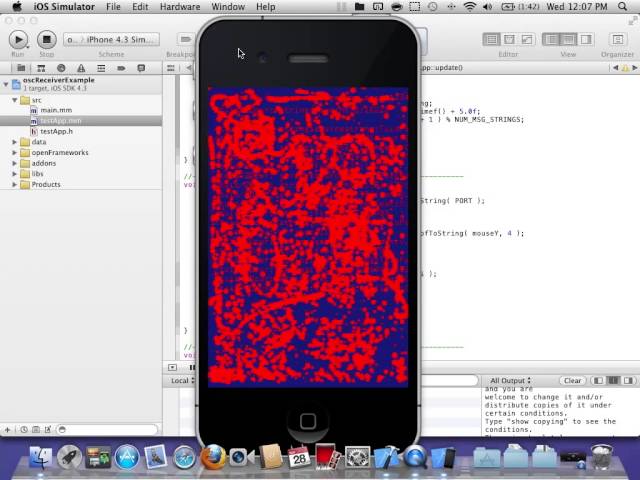Screen dimensions: 640x480
Task: Select the Standard editor mode icon
Action: point(491,39)
